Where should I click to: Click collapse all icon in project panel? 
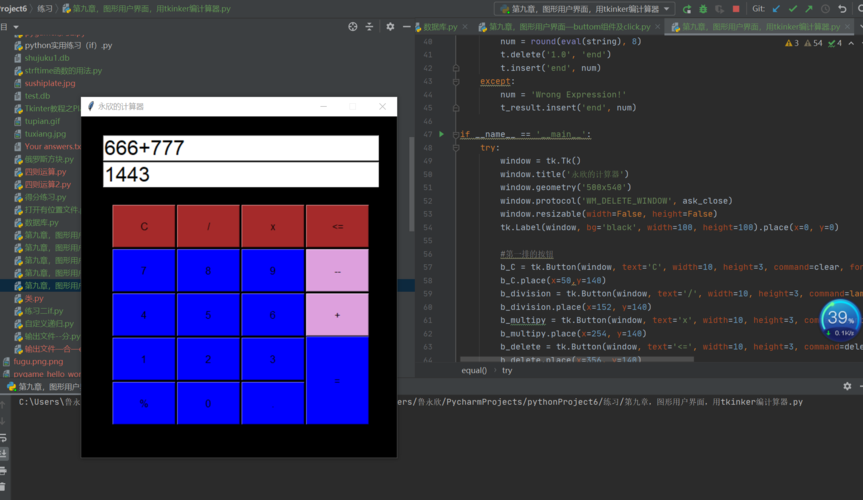pyautogui.click(x=369, y=26)
